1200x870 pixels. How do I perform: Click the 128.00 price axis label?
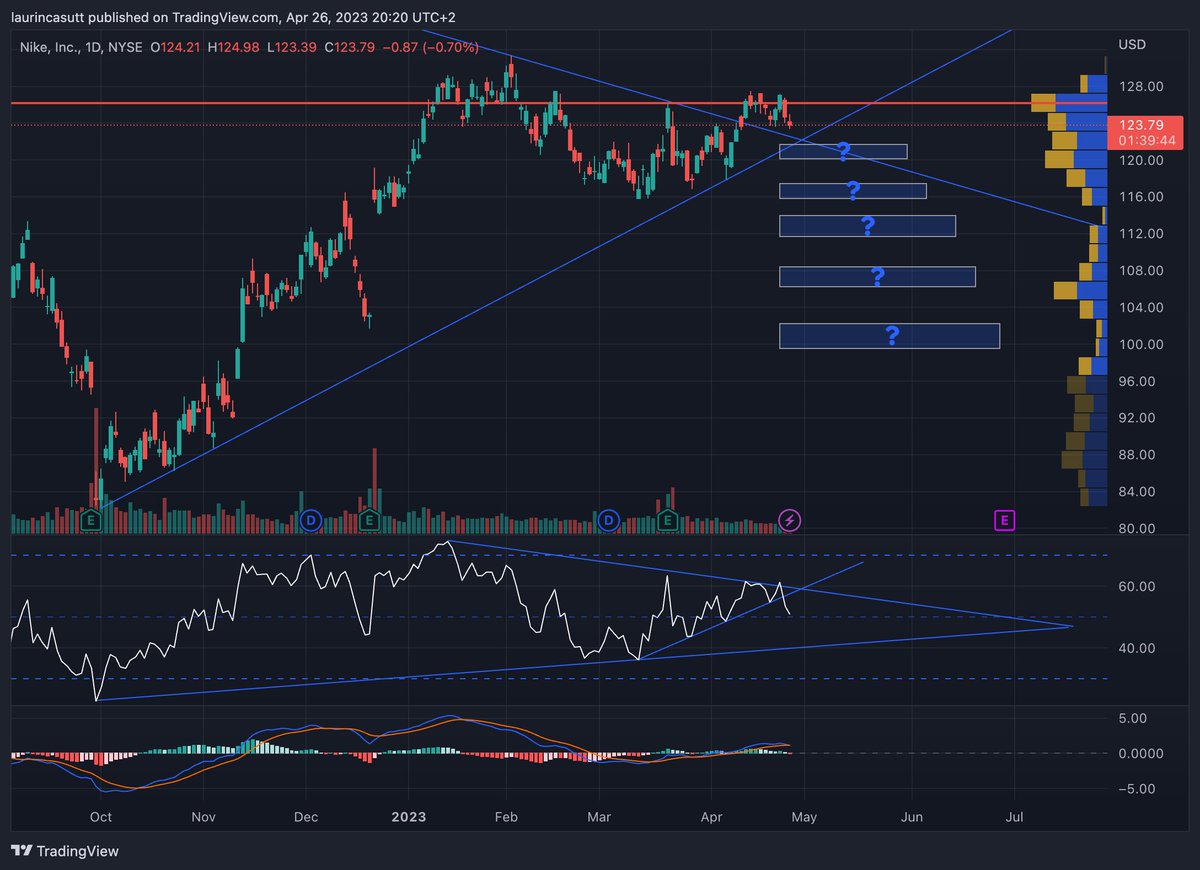[1140, 87]
